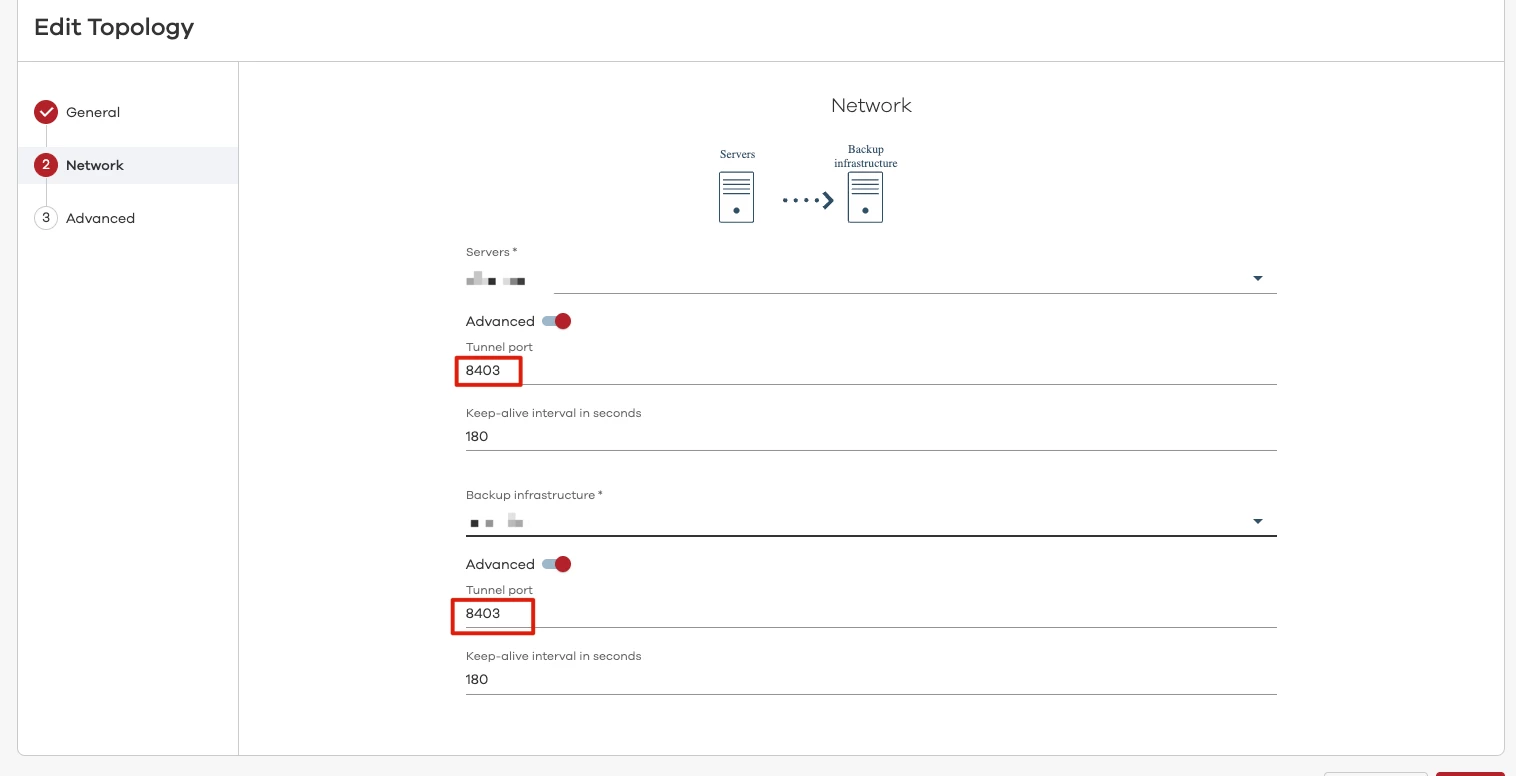The image size is (1516, 776).
Task: Switch to the Advanced wizard step label
Action: 100,218
